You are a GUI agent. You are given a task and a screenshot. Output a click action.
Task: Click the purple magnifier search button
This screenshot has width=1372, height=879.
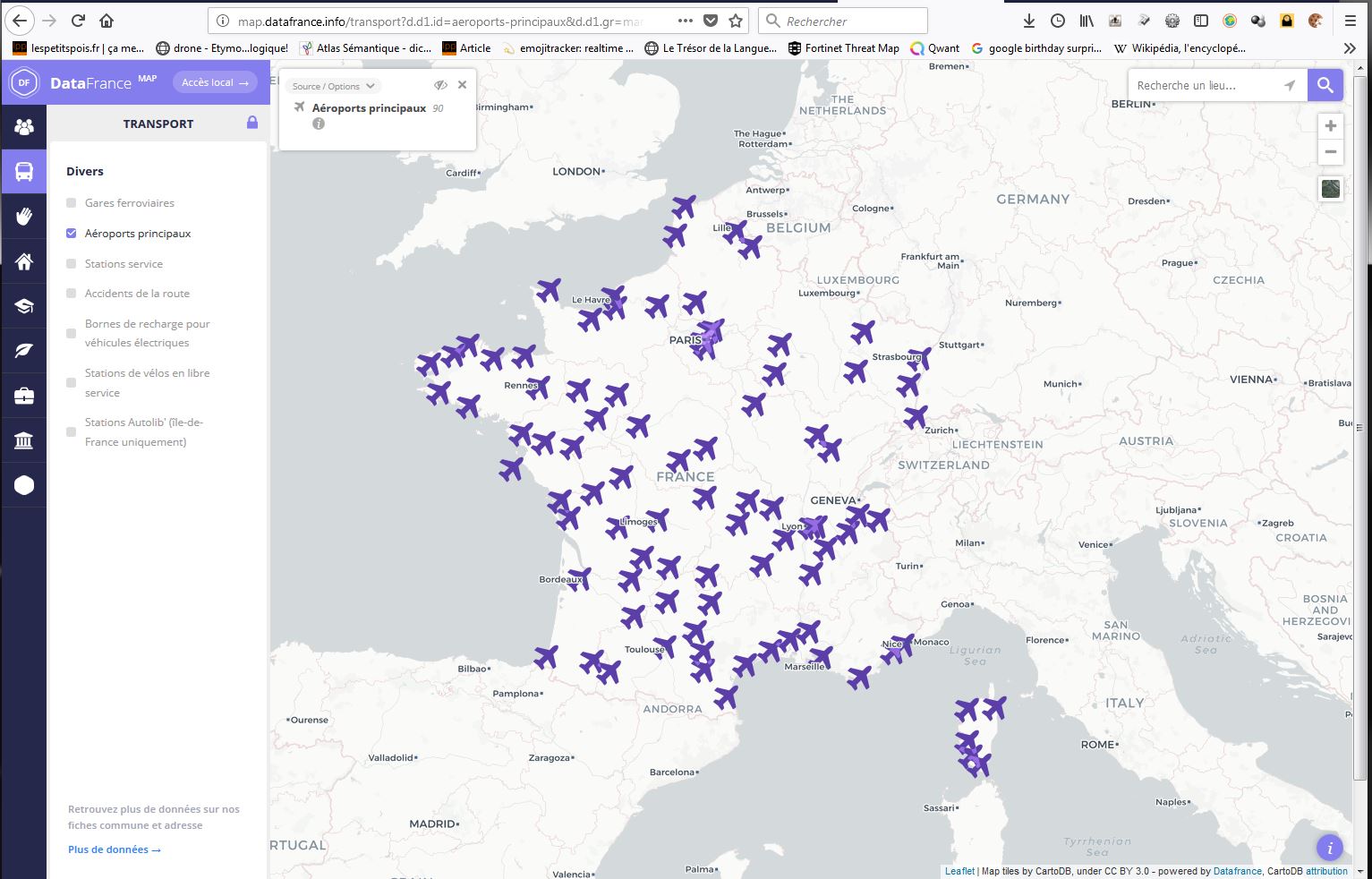click(x=1325, y=86)
